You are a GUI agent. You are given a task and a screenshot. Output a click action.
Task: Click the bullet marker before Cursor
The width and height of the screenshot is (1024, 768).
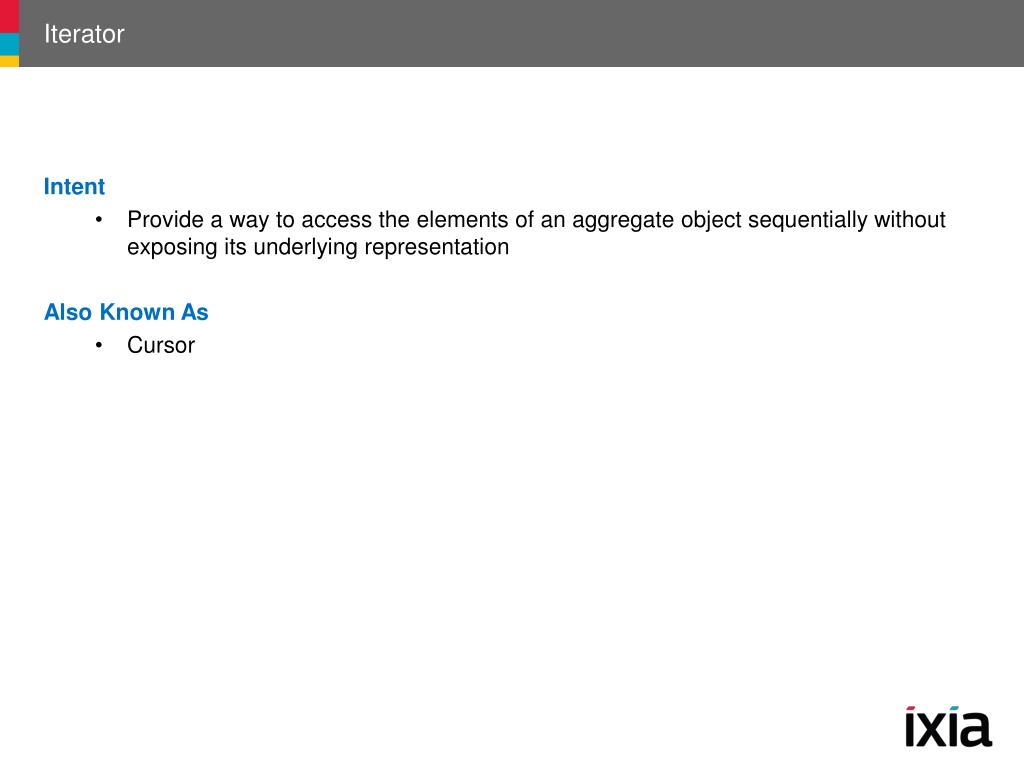pos(99,345)
